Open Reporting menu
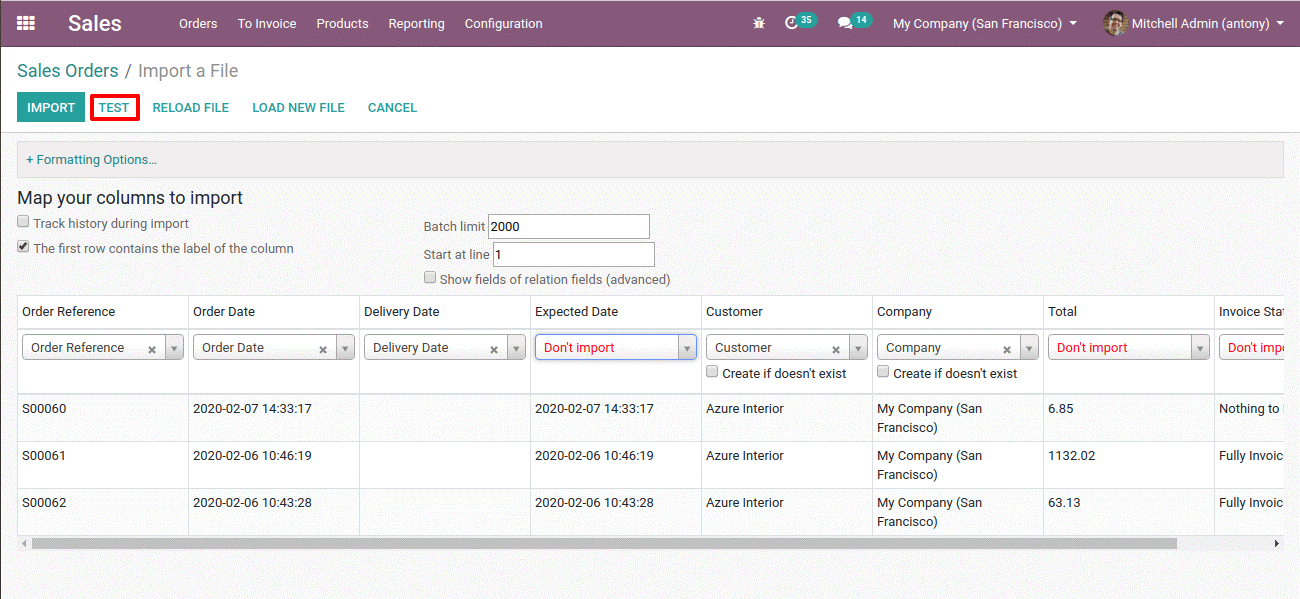The width and height of the screenshot is (1300, 599). [416, 23]
